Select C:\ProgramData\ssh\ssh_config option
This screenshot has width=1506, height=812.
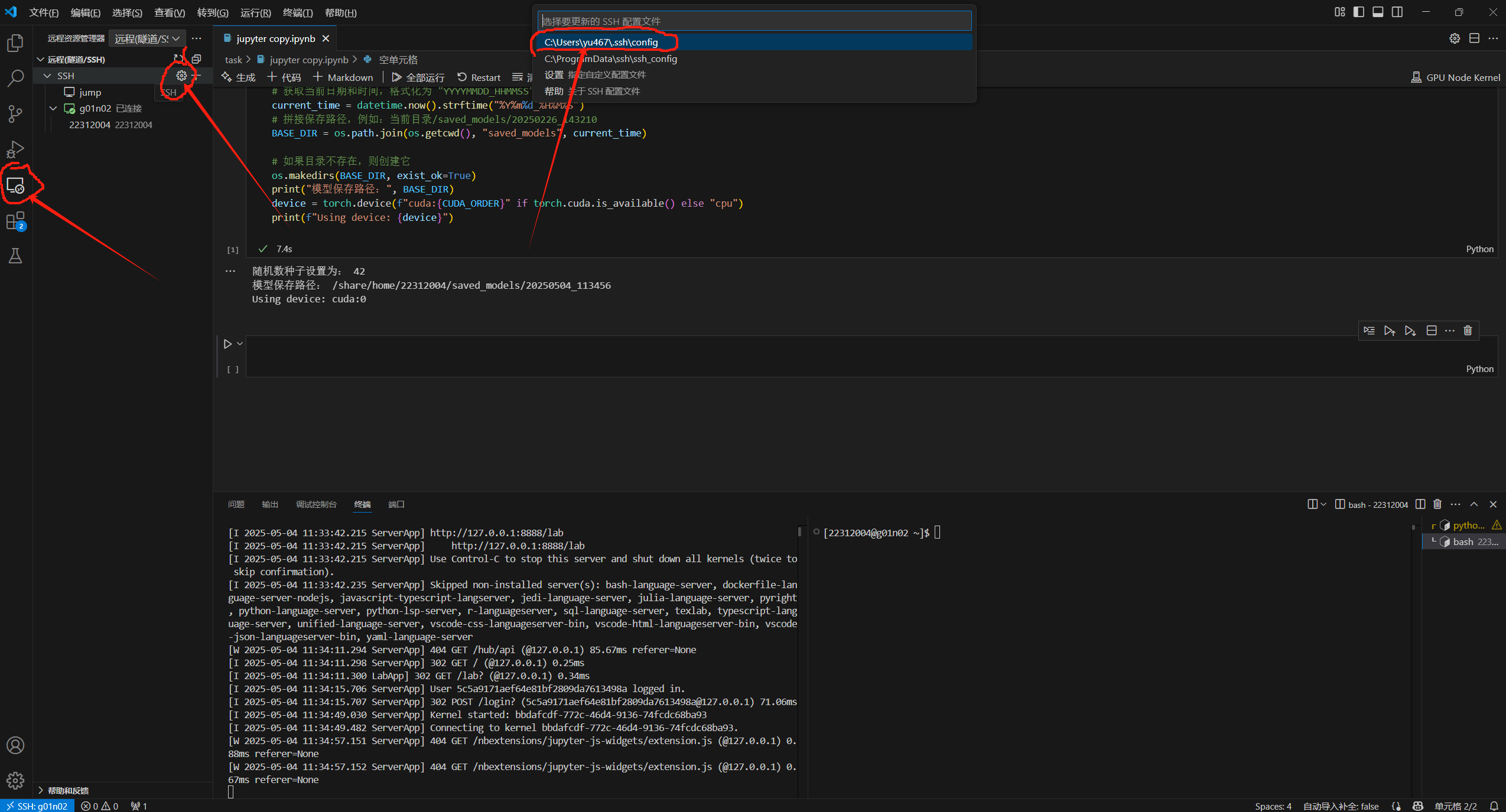click(610, 58)
